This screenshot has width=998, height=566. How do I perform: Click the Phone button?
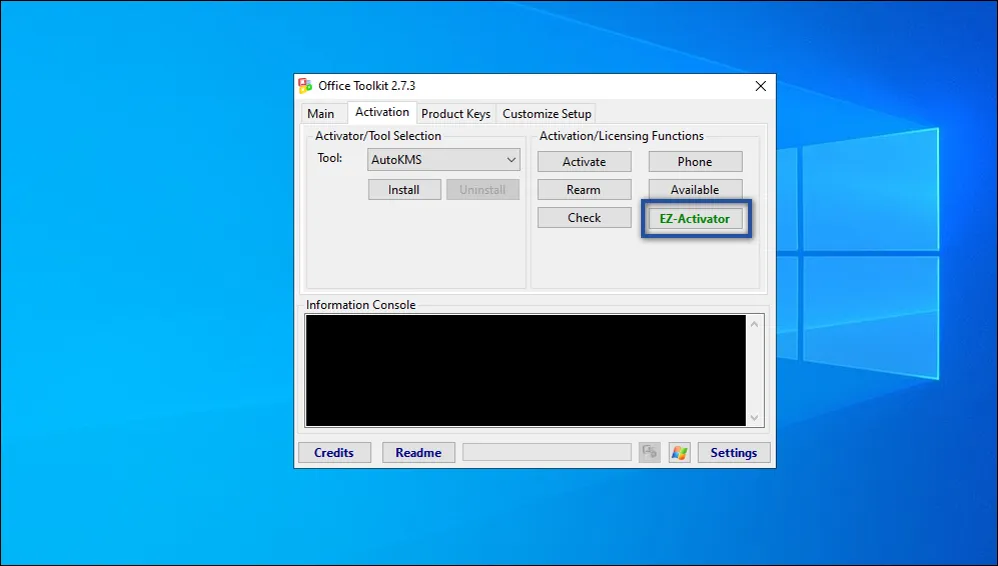tap(695, 162)
